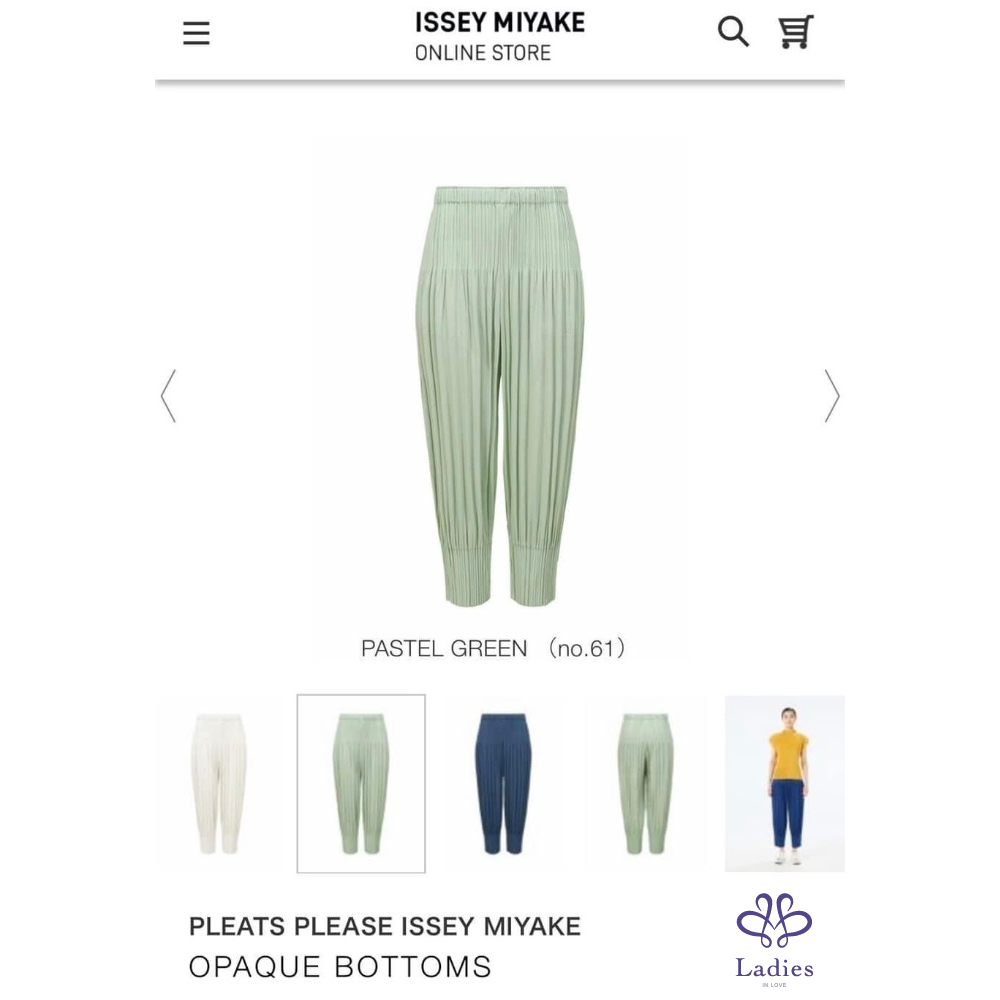The width and height of the screenshot is (1000, 1000).
Task: Select the white pants thumbnail
Action: pos(218,784)
